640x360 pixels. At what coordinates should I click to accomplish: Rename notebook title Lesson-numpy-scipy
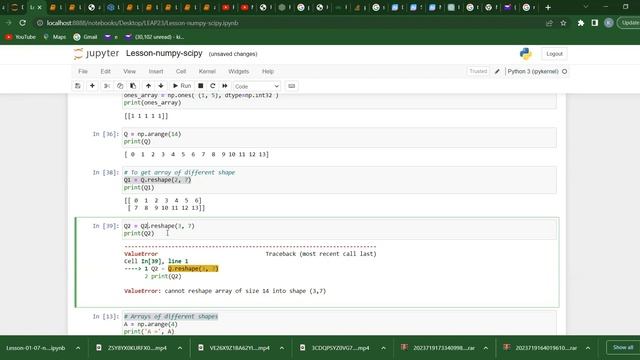click(x=164, y=53)
